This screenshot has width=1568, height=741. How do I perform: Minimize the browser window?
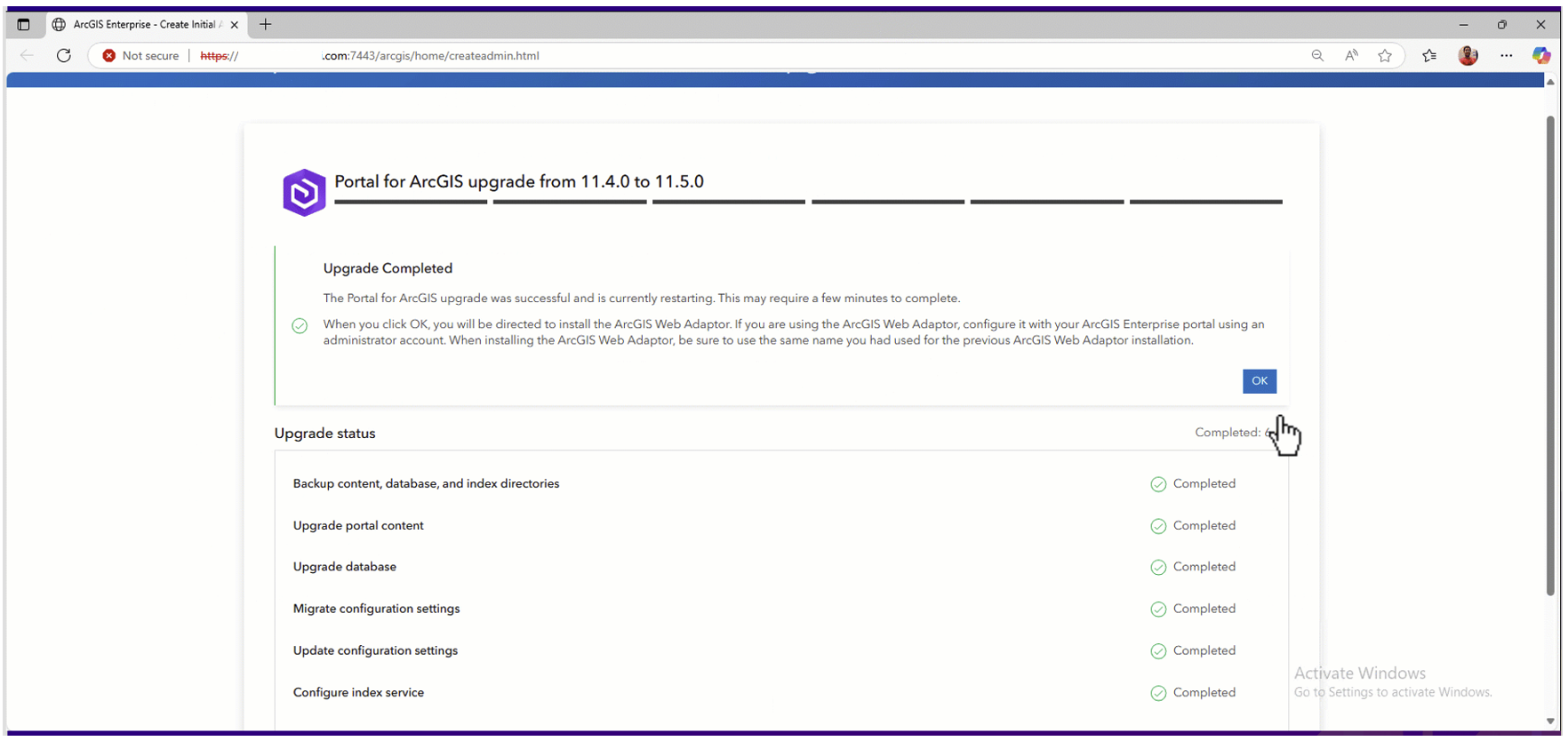coord(1463,24)
